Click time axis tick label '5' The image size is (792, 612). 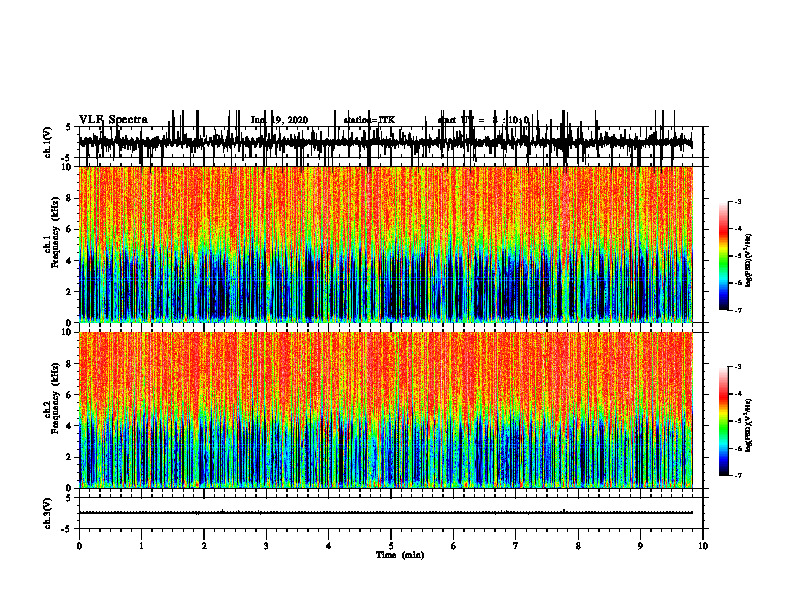point(391,546)
